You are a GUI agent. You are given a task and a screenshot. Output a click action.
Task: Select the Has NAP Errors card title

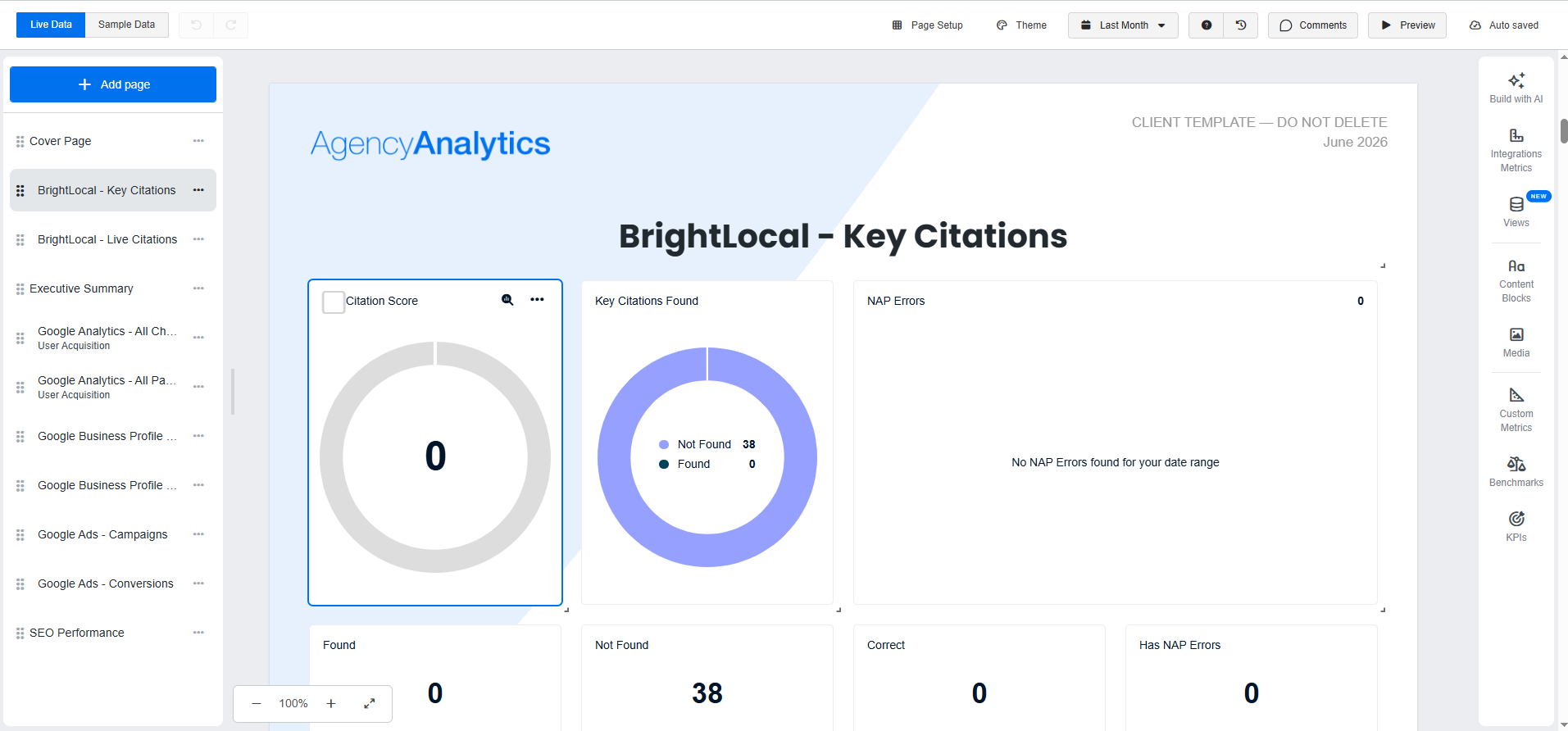tap(1179, 645)
